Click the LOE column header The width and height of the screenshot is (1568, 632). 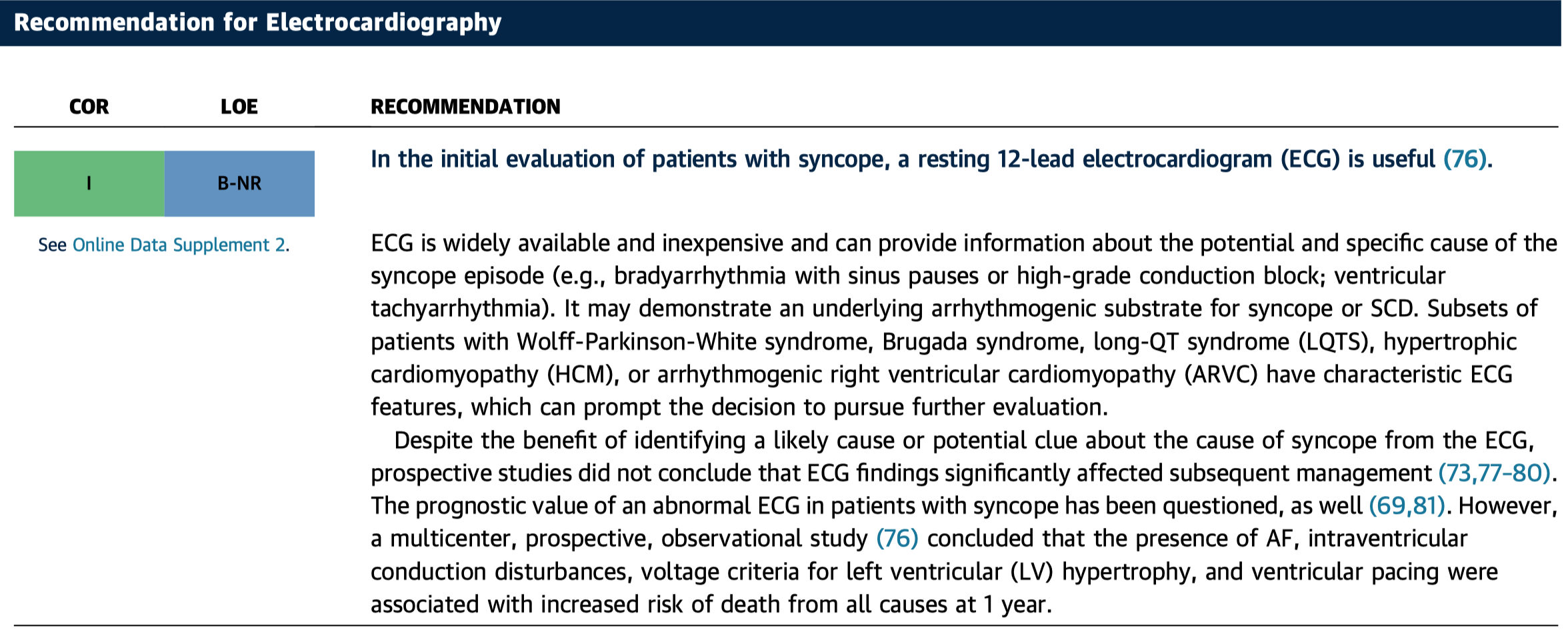(x=239, y=107)
